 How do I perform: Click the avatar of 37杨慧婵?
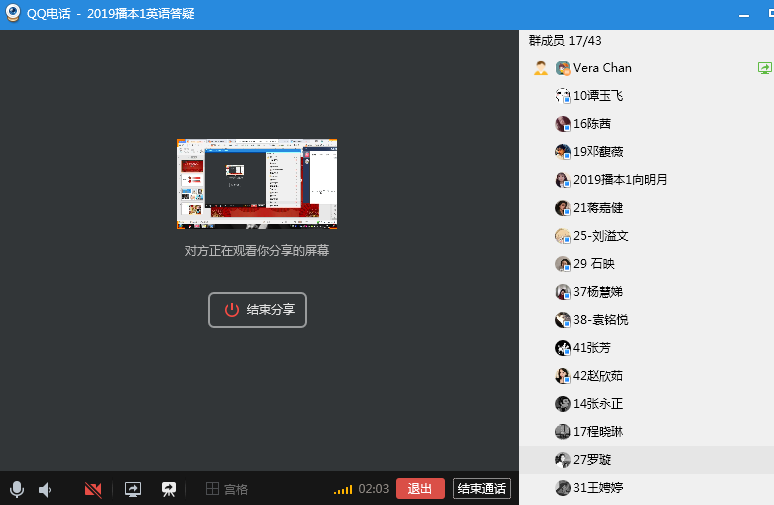coord(563,292)
